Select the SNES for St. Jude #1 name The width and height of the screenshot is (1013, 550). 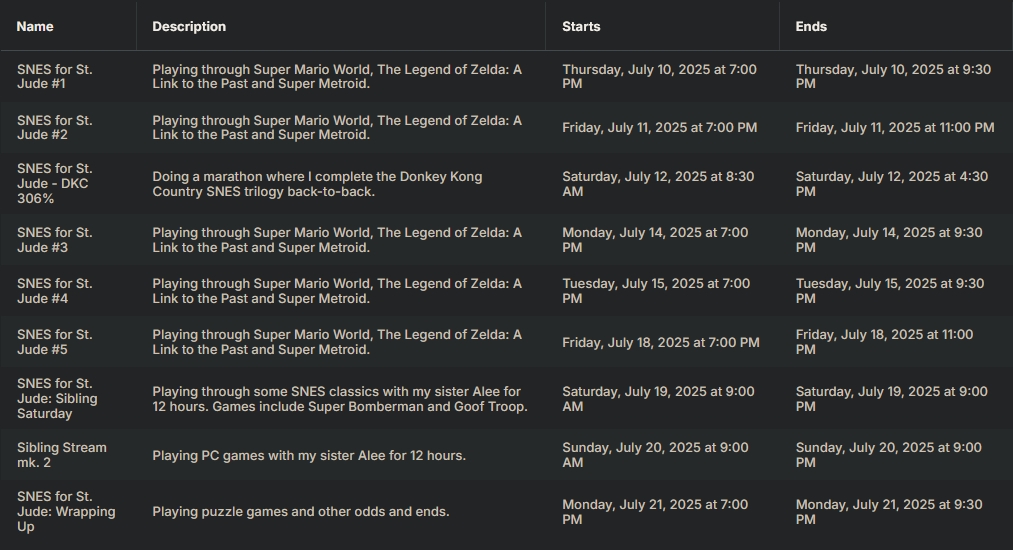pyautogui.click(x=55, y=77)
